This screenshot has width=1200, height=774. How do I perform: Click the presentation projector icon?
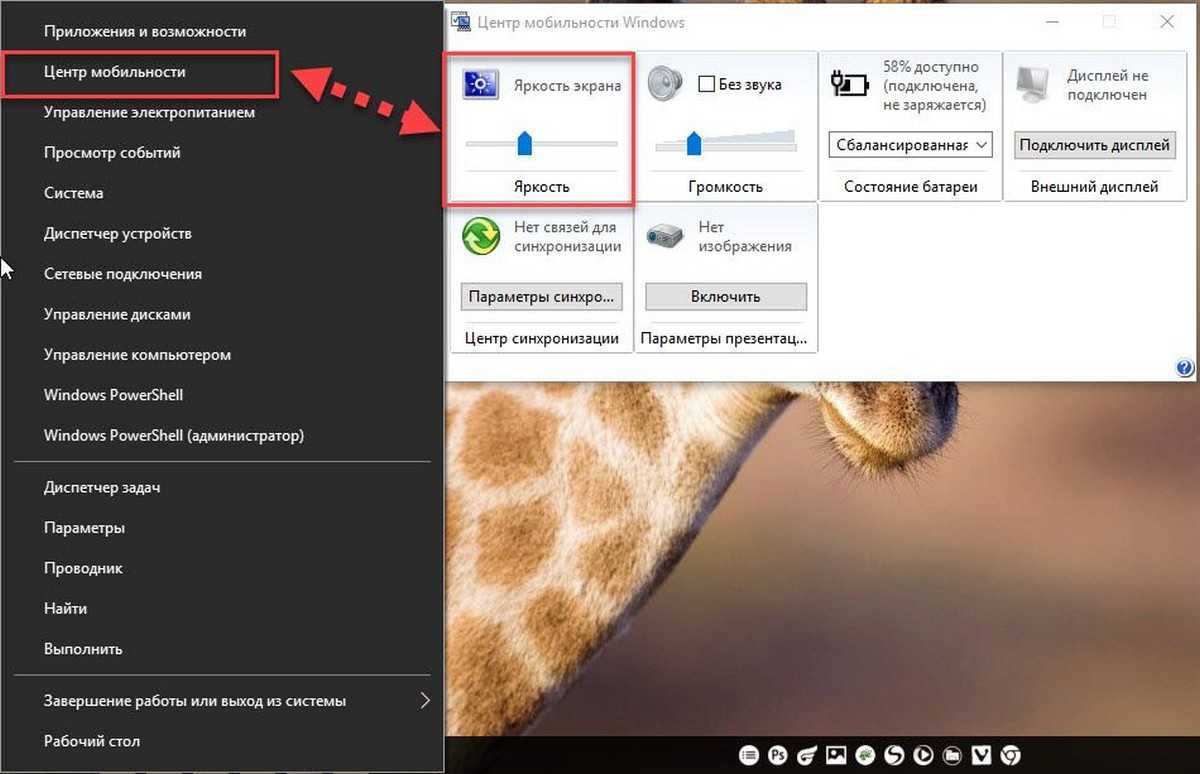(665, 237)
